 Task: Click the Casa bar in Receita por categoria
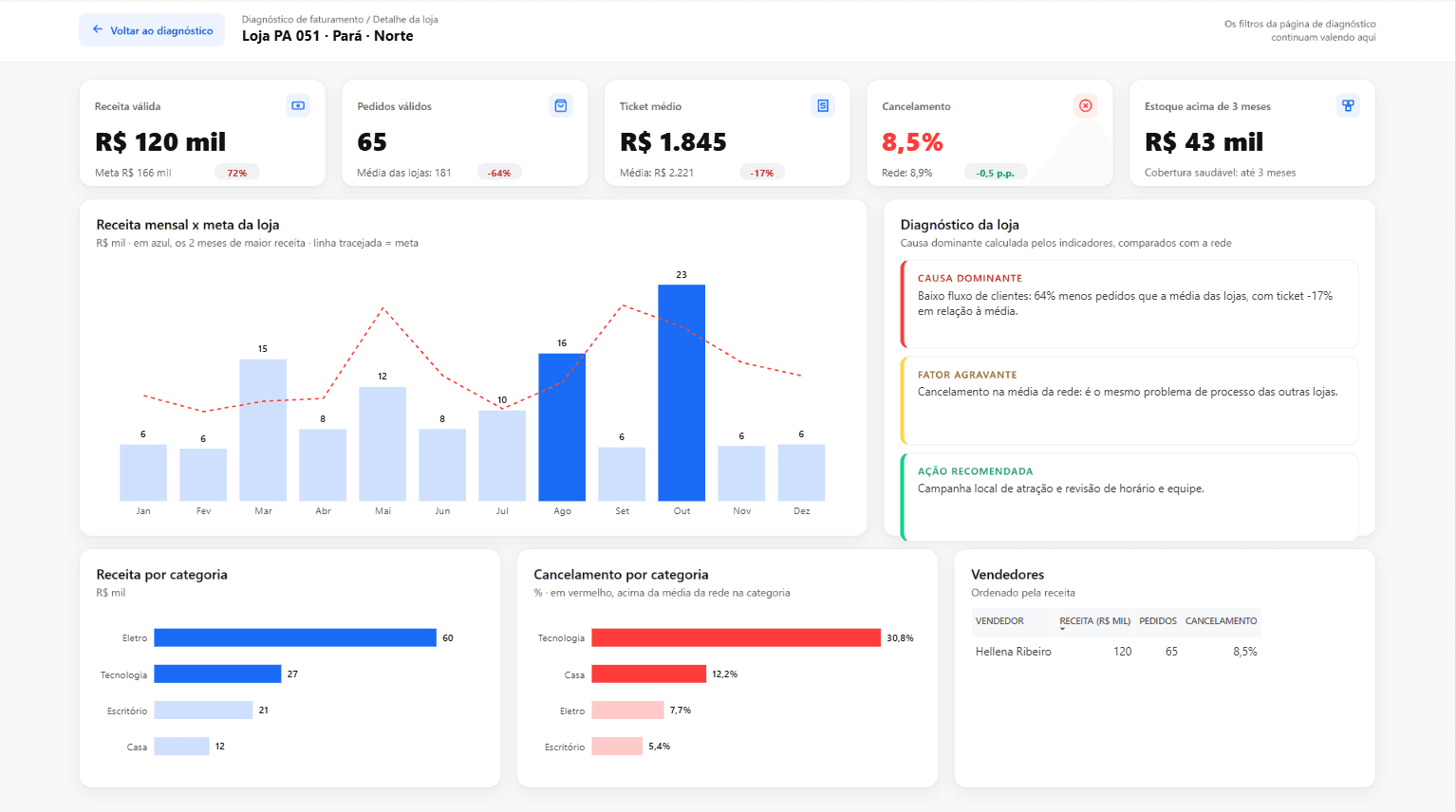[x=181, y=747]
